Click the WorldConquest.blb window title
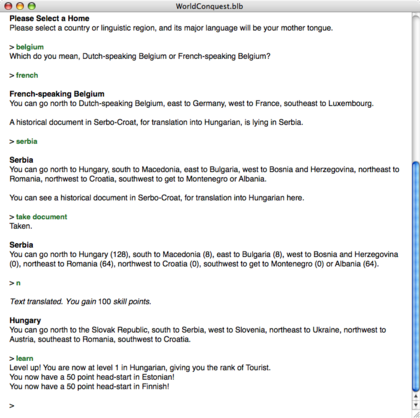This screenshot has width=420, height=418. pyautogui.click(x=209, y=6)
